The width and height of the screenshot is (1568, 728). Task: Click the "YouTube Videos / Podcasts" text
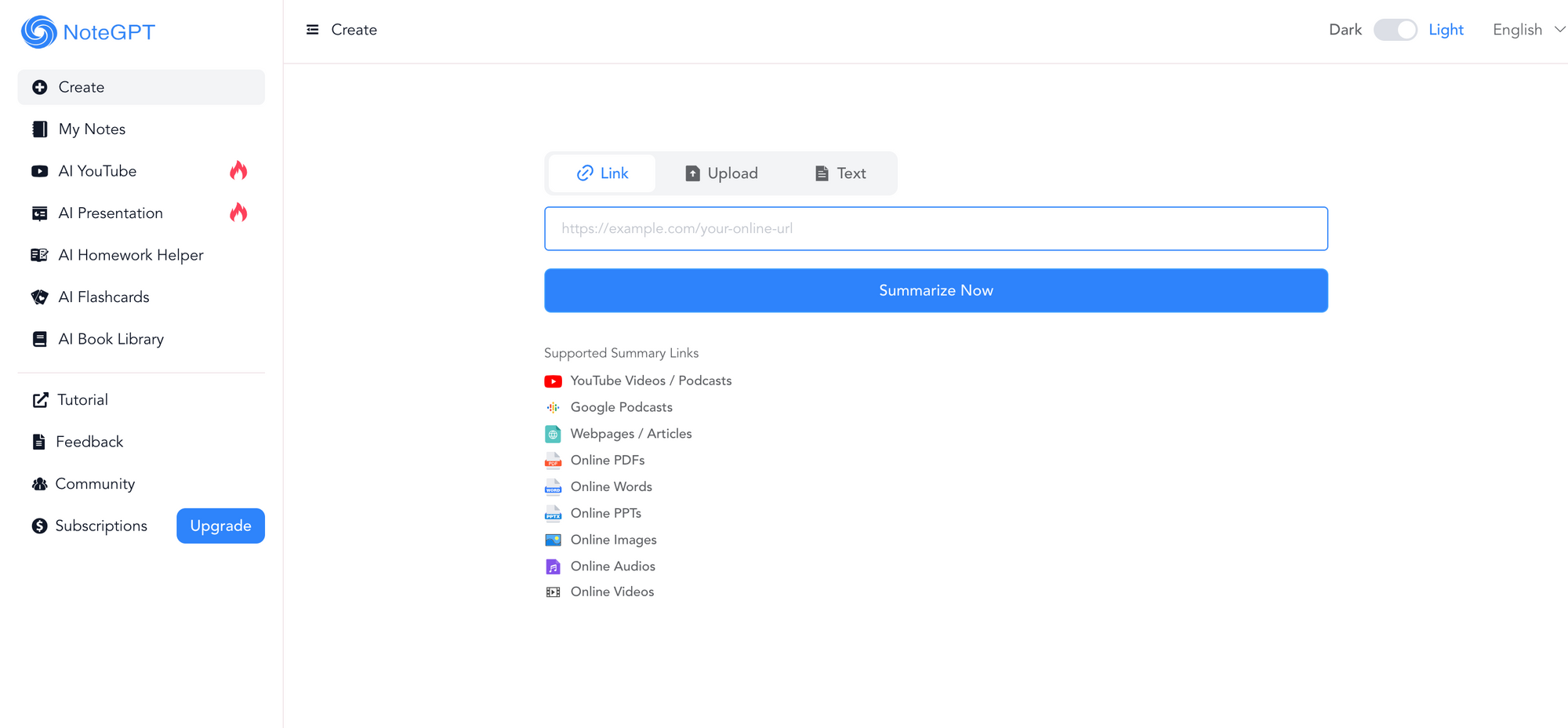[x=651, y=380]
